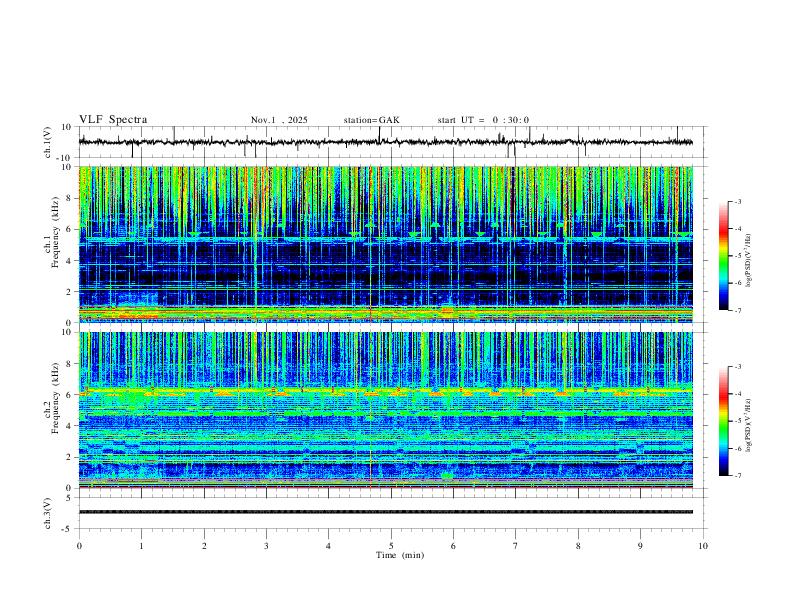The width and height of the screenshot is (792, 612).
Task: Click the lower 'log(PSD)(V²/Hz)' label
Action: pyautogui.click(x=749, y=426)
